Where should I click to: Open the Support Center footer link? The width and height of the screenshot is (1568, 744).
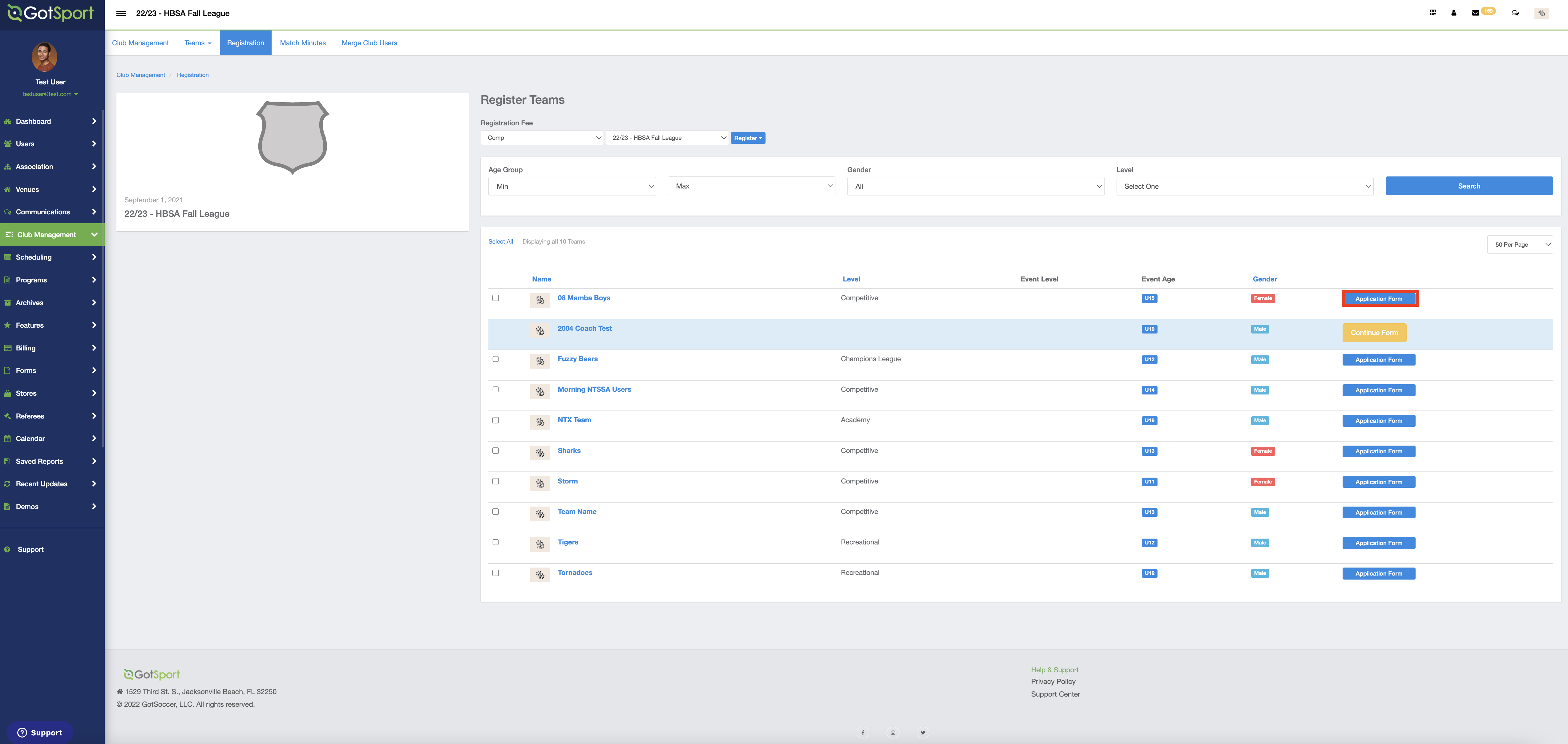point(1056,694)
